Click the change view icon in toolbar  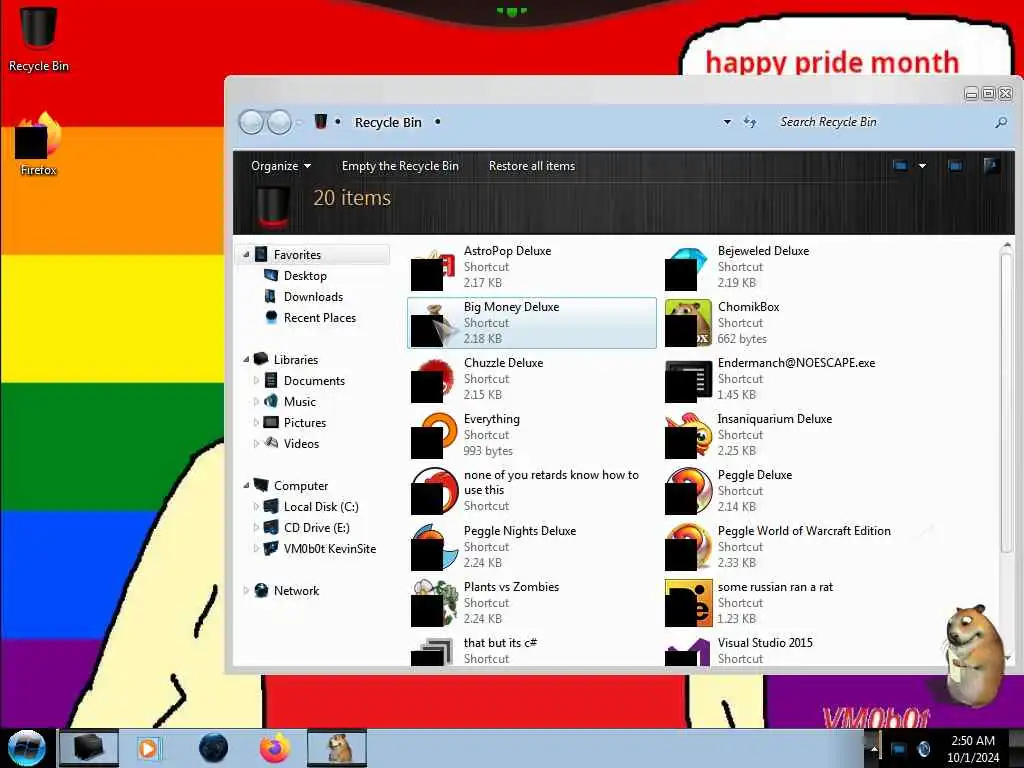(x=901, y=166)
